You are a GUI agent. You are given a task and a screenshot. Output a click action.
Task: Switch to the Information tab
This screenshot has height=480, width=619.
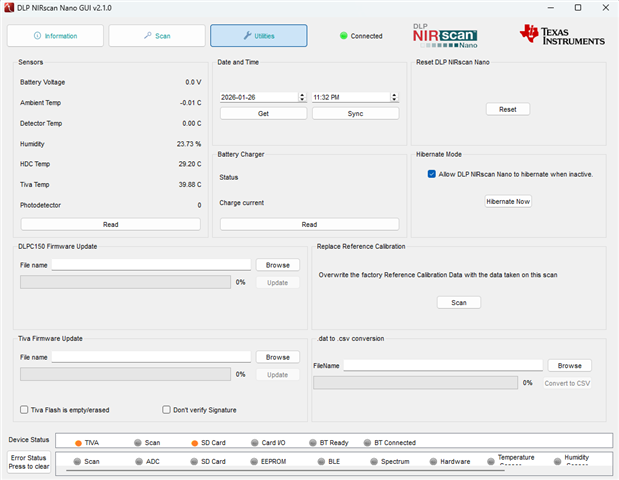click(x=55, y=36)
